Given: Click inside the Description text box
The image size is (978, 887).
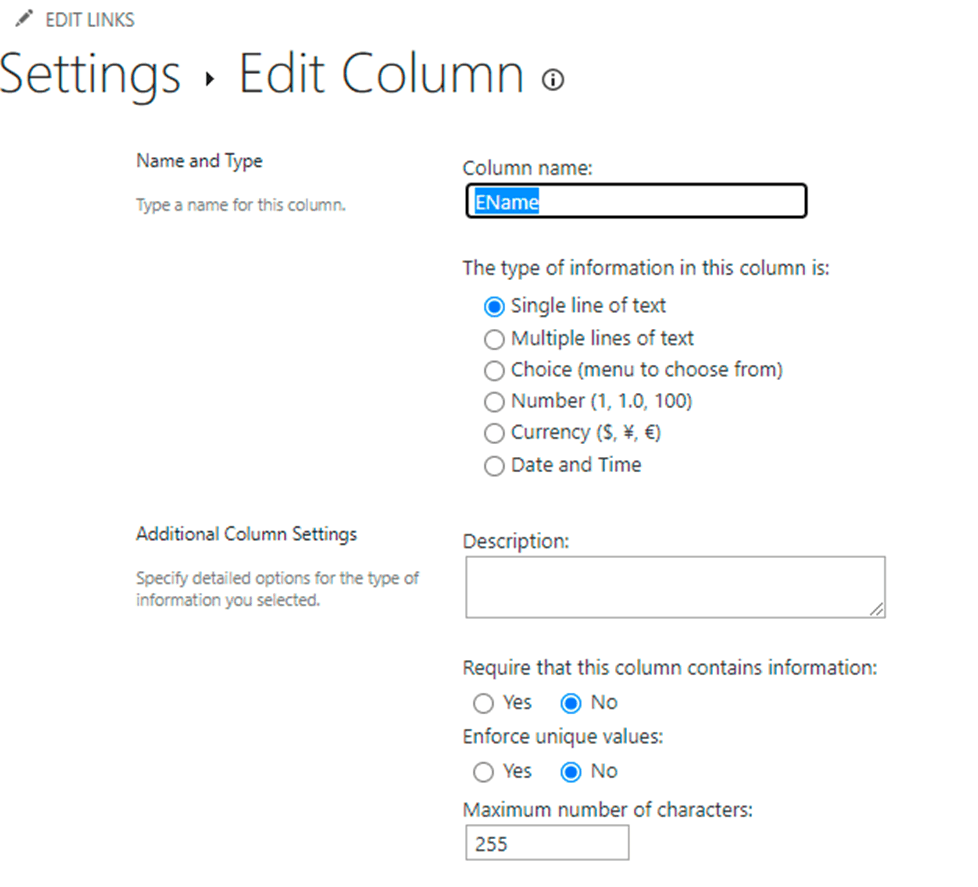Looking at the screenshot, I should pos(674,586).
